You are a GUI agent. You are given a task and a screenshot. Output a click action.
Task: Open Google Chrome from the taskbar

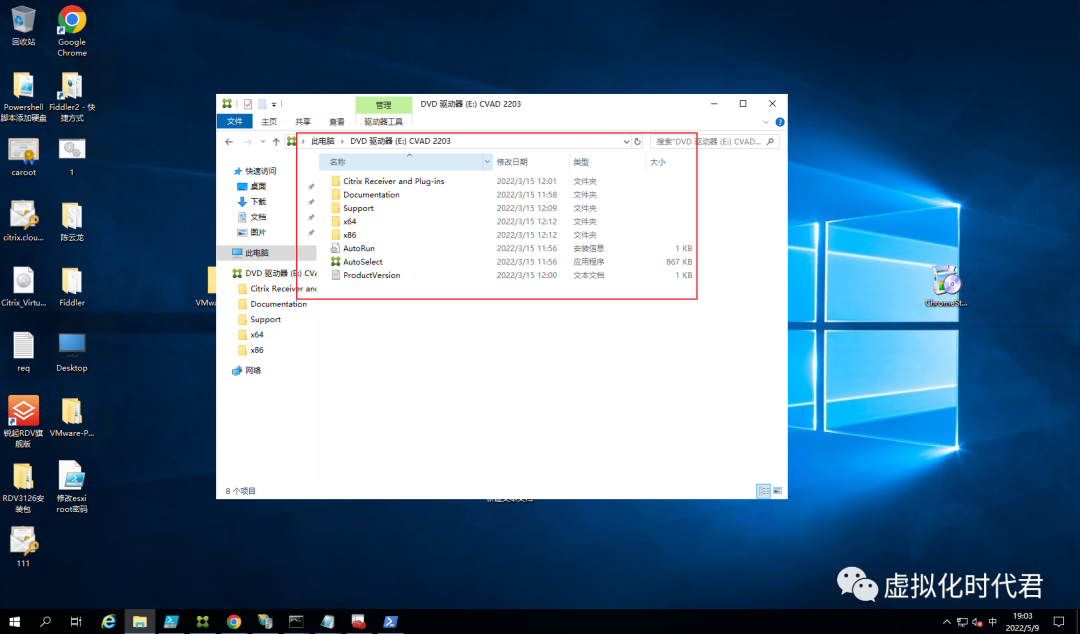[234, 622]
